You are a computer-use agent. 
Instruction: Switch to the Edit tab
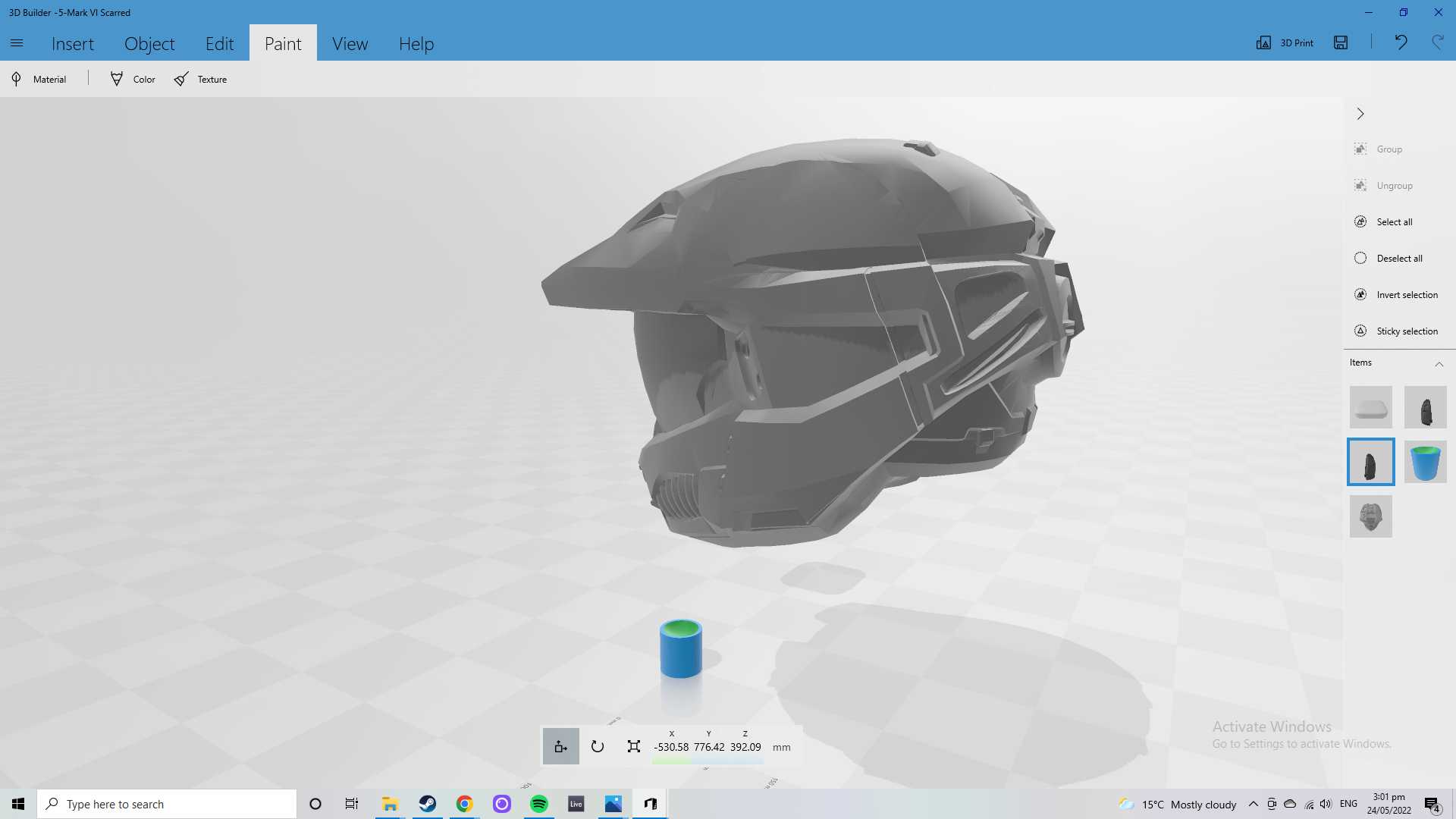220,43
